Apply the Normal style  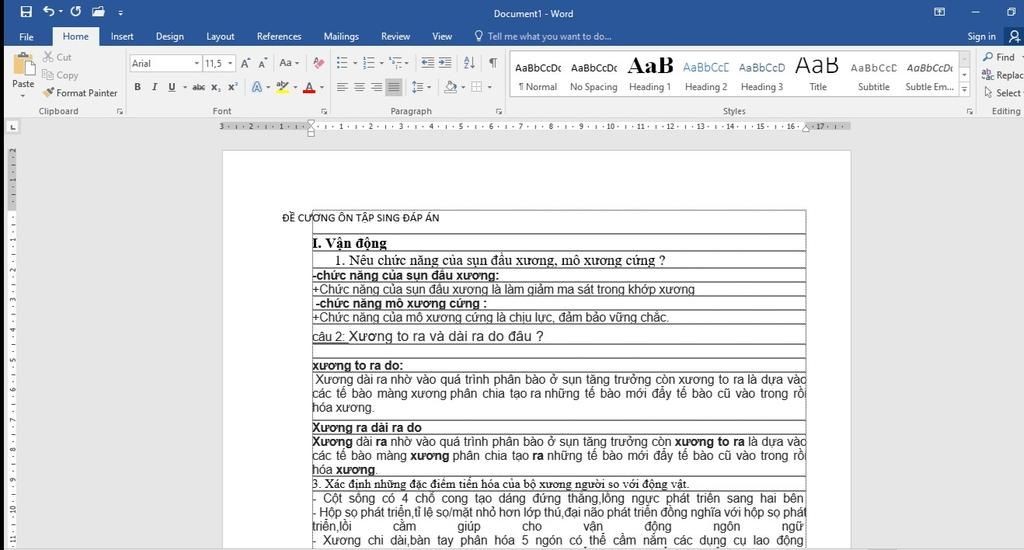(537, 74)
